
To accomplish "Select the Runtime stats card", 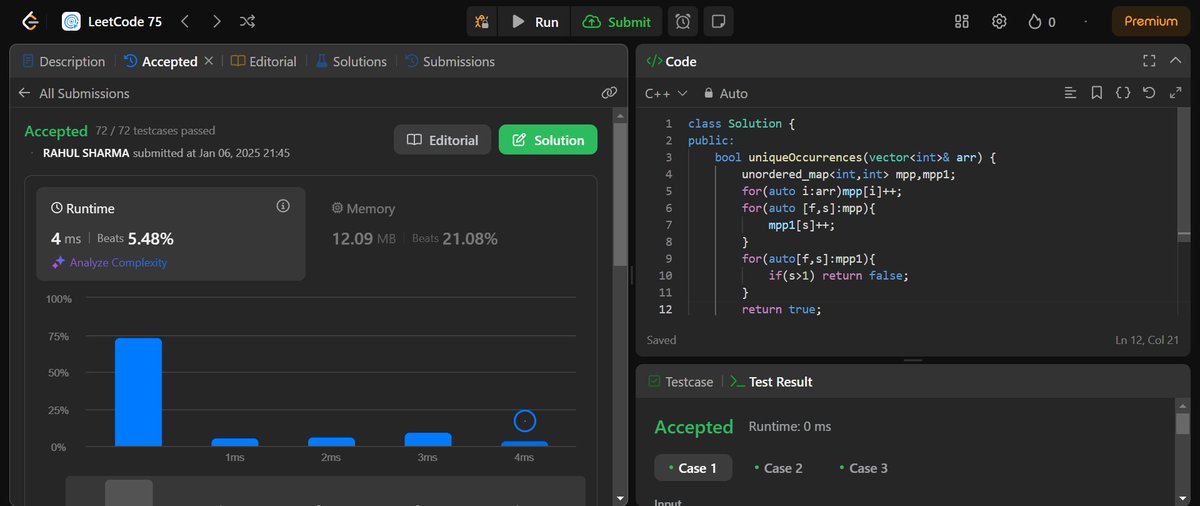I will pyautogui.click(x=171, y=234).
